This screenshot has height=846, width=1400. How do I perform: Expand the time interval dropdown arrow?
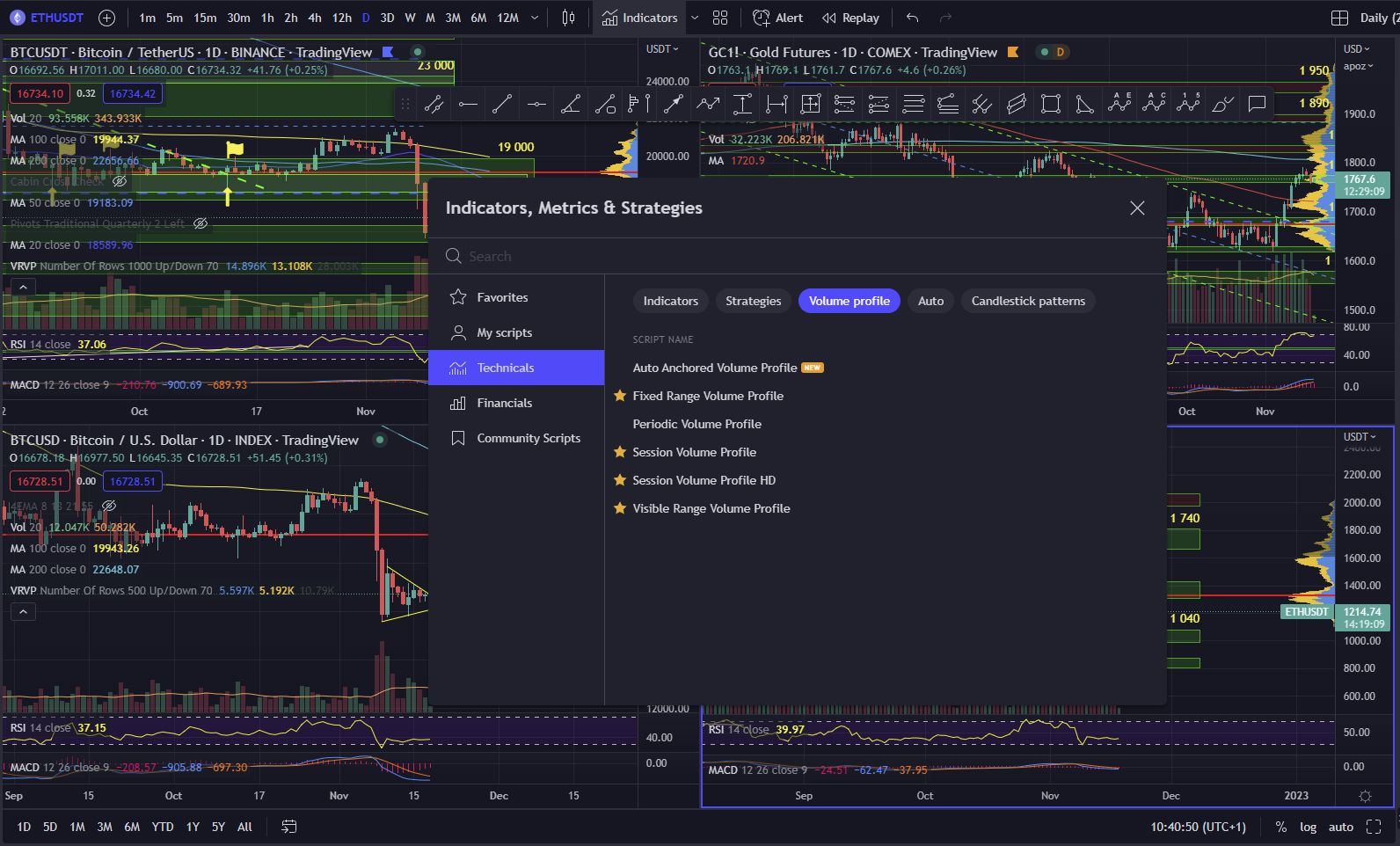click(x=534, y=18)
